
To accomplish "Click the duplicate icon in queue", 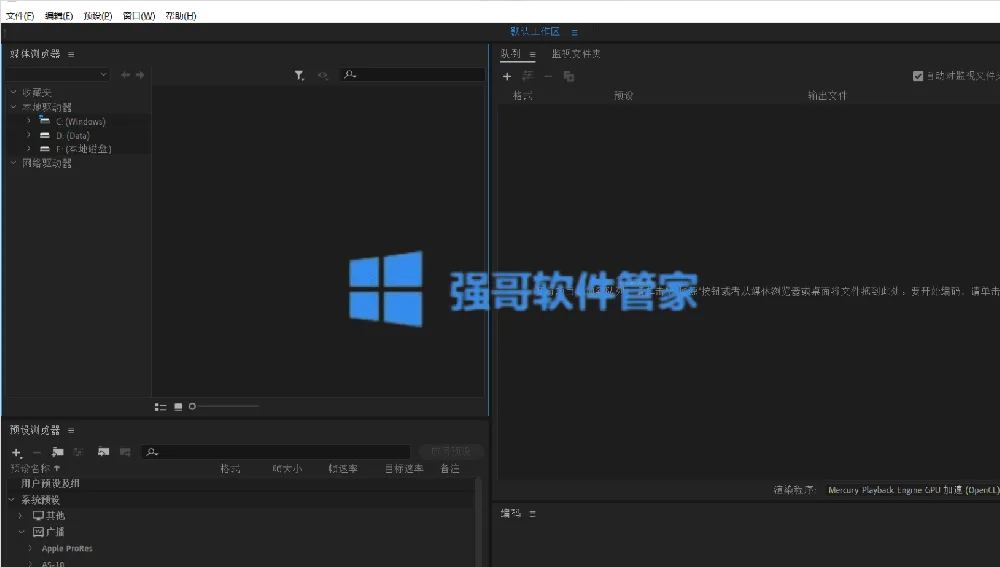I will pos(569,77).
